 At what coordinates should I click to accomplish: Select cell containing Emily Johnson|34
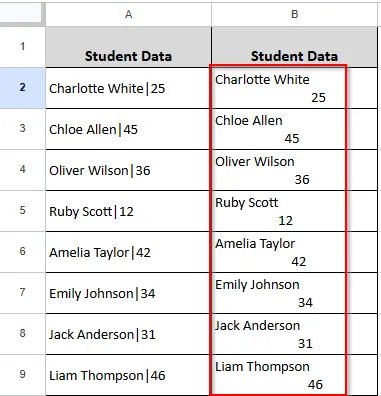pos(128,293)
